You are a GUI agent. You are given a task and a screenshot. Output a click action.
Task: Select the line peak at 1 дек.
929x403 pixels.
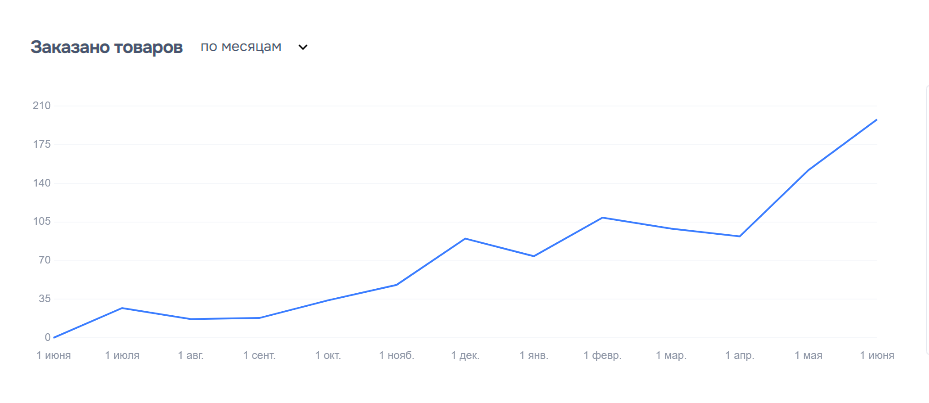pos(465,238)
